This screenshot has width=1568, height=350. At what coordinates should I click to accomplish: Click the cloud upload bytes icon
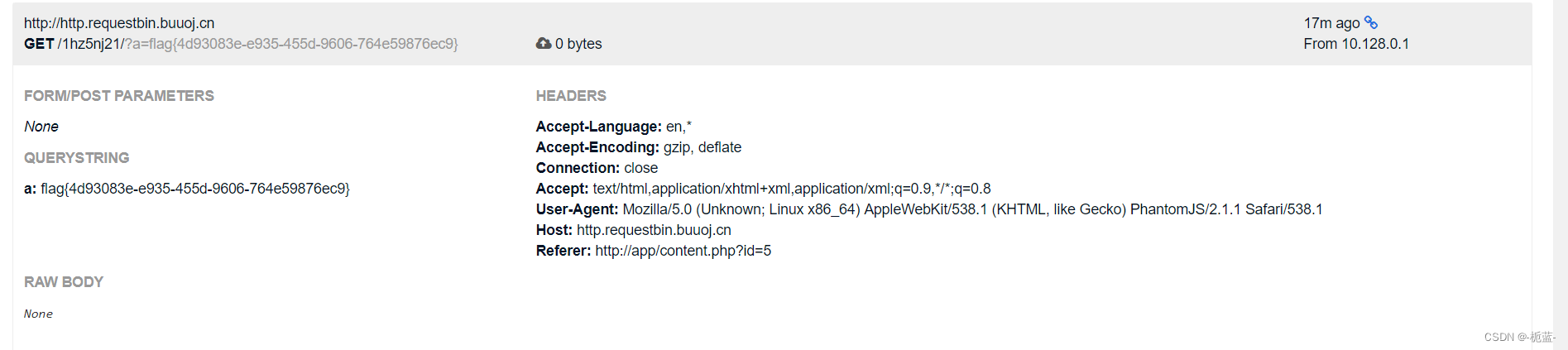pyautogui.click(x=544, y=43)
